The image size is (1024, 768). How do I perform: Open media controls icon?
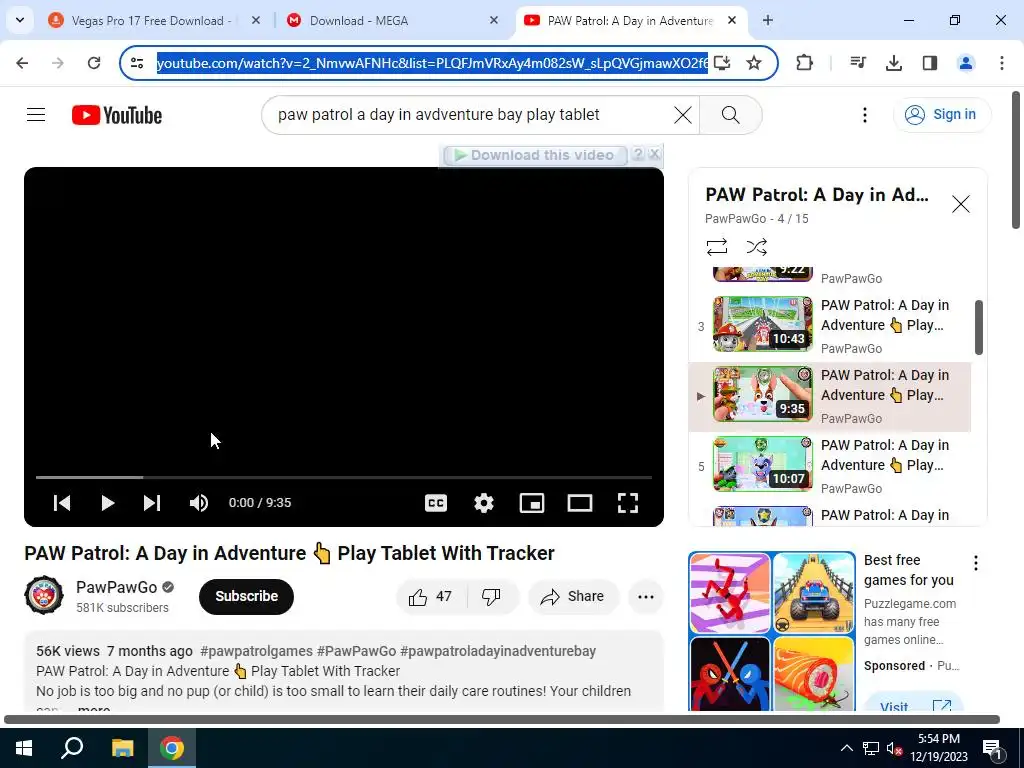[x=858, y=63]
